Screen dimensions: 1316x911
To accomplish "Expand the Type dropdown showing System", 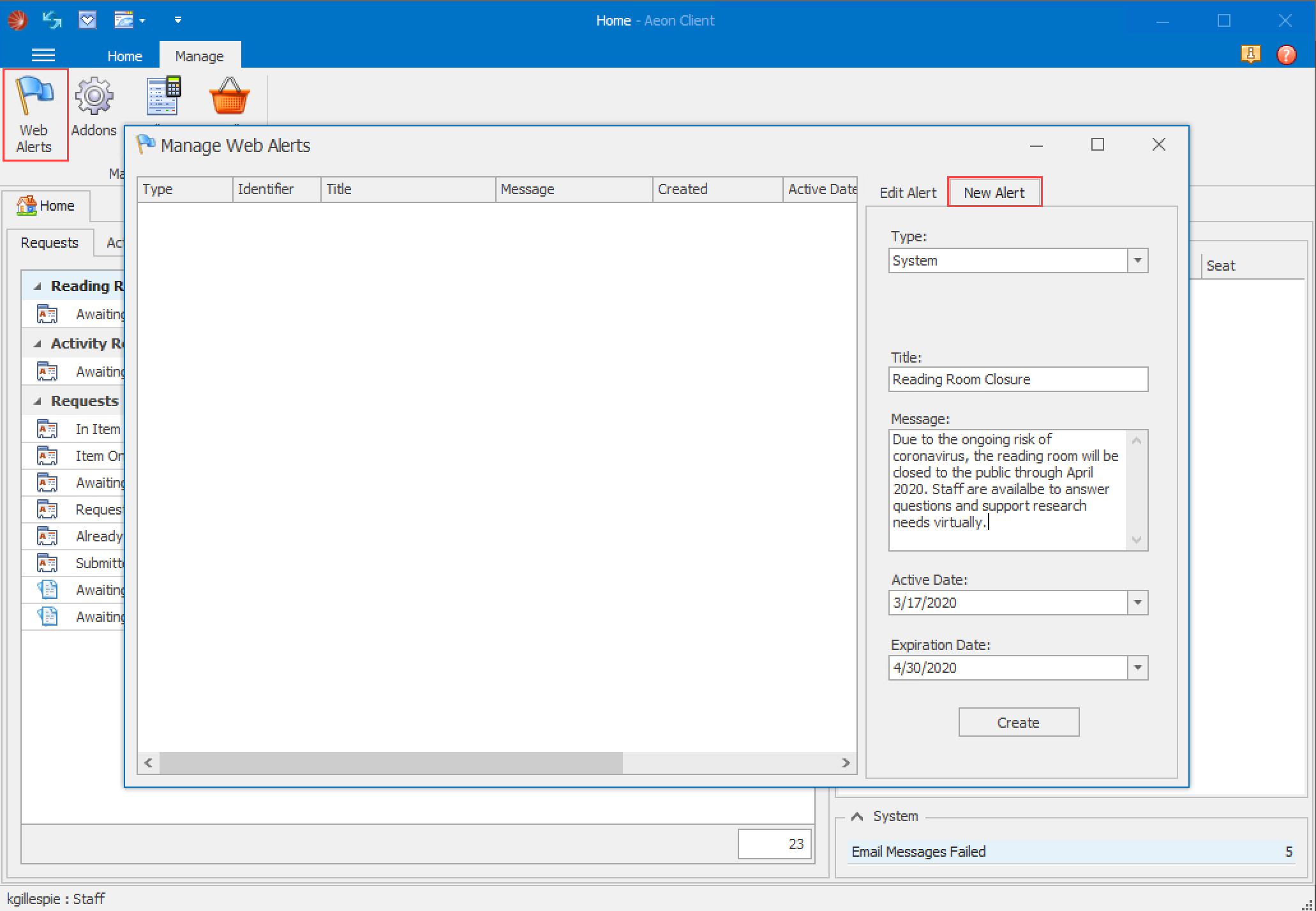I will tap(1137, 260).
